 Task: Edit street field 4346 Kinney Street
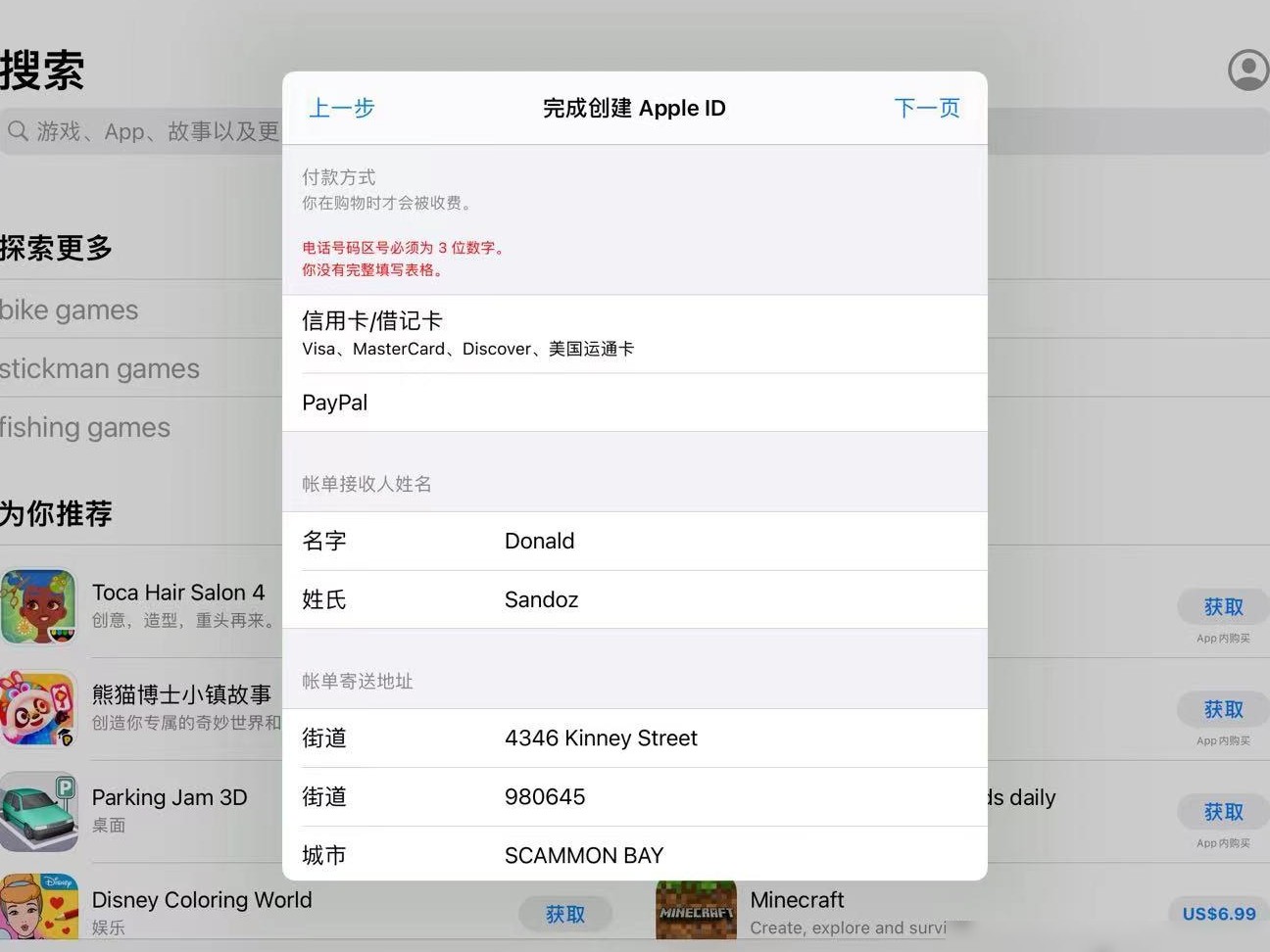coord(635,738)
